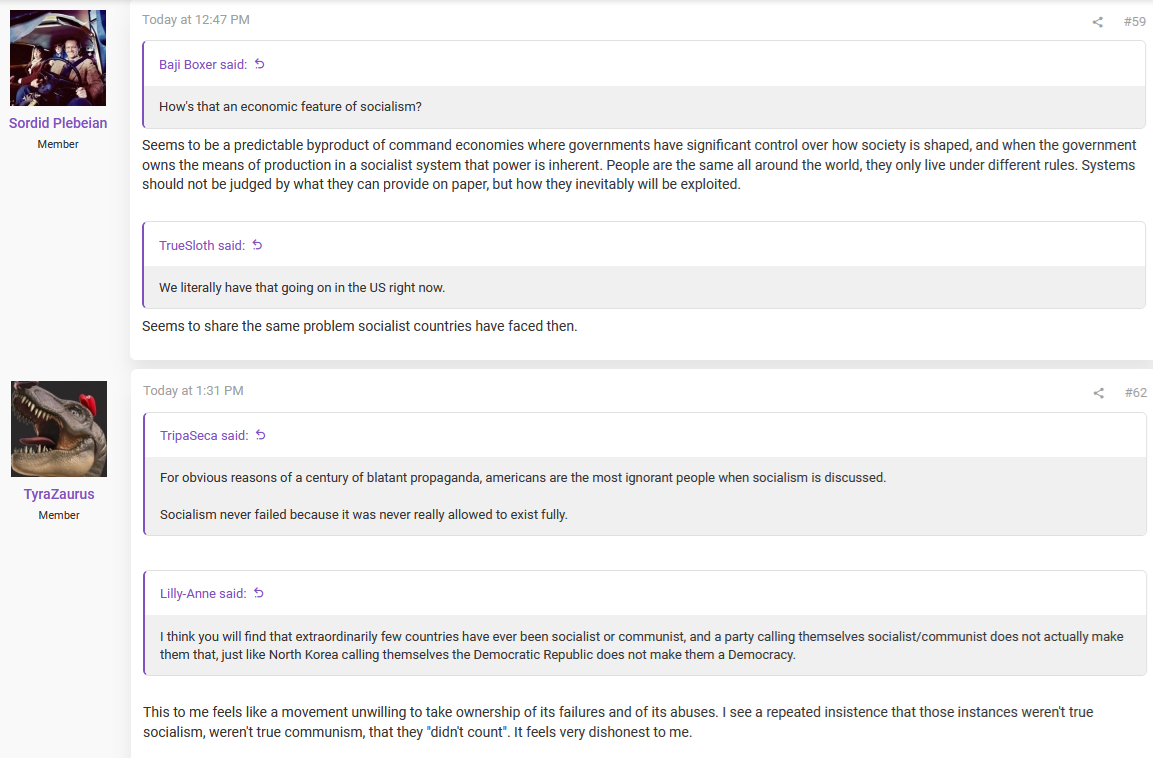
Task: Open the post #59 permalink
Action: tap(1135, 22)
